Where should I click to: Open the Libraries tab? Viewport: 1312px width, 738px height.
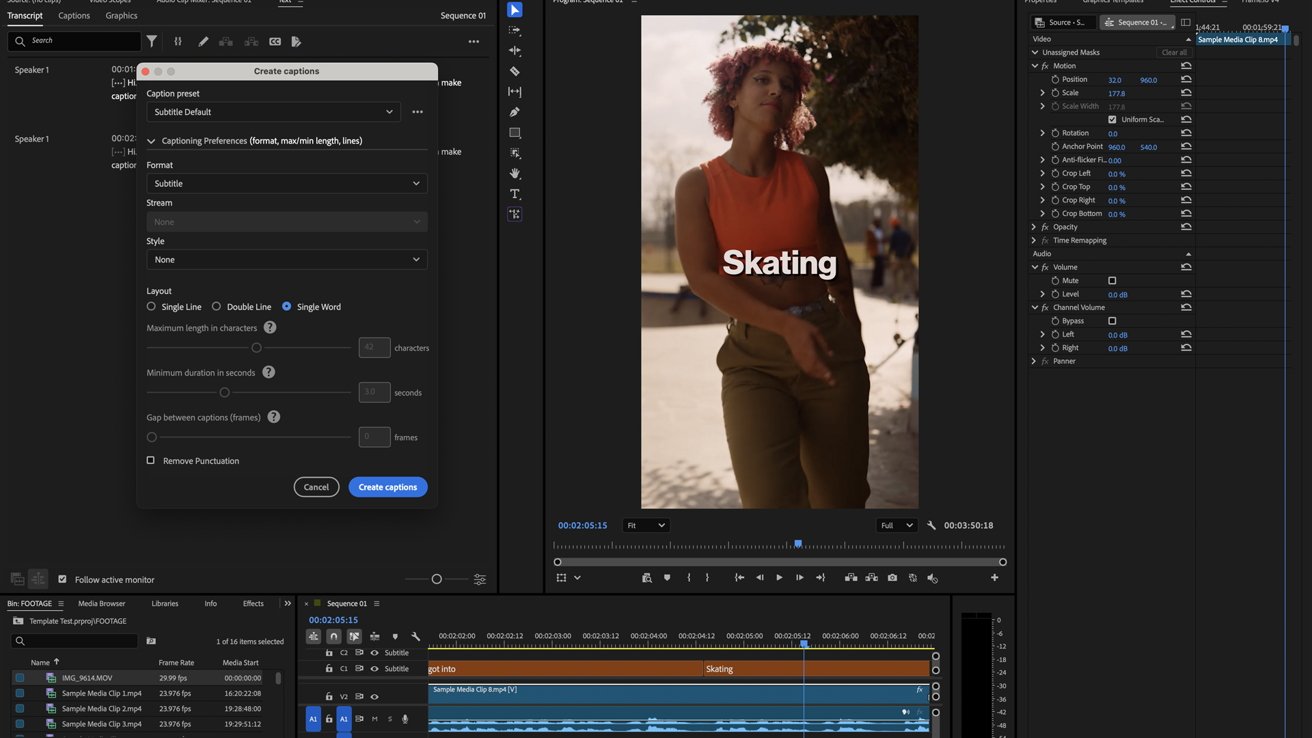click(x=165, y=604)
